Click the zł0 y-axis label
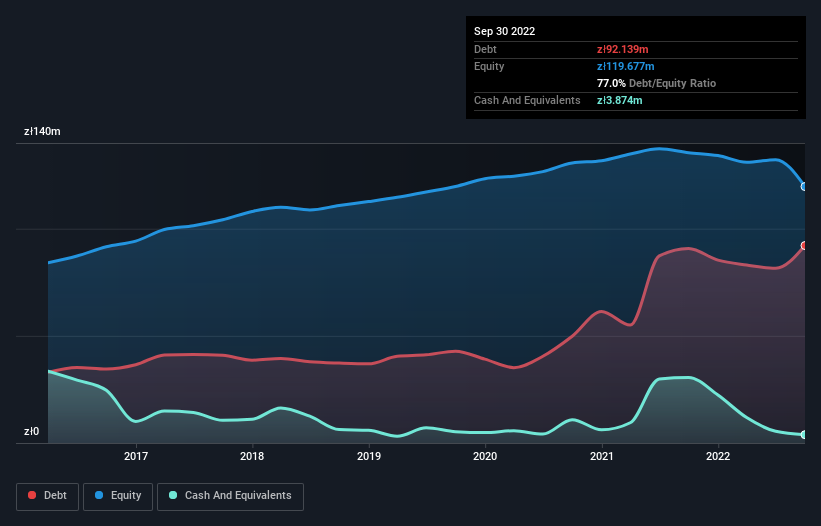 [x=31, y=432]
